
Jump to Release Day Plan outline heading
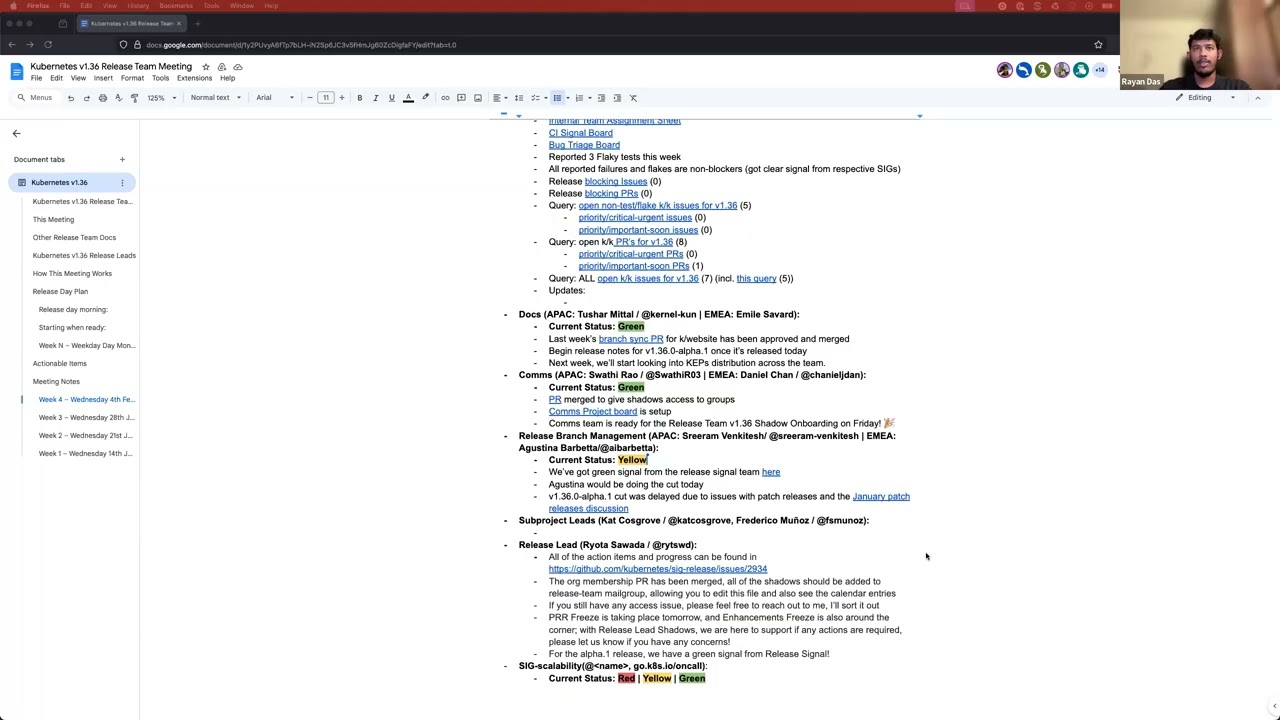click(x=60, y=291)
